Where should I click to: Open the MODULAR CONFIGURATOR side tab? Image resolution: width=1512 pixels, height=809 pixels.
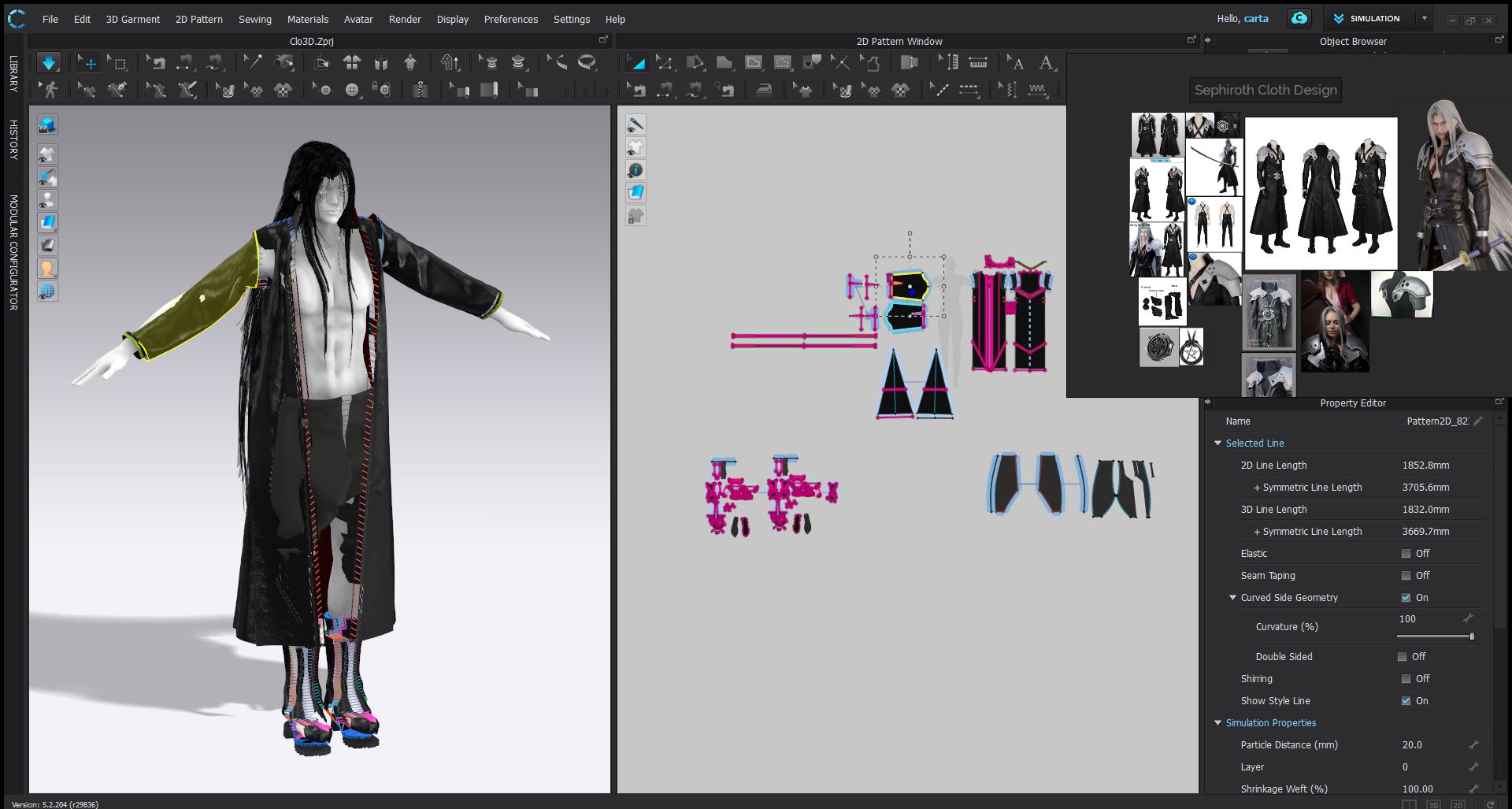click(x=13, y=252)
